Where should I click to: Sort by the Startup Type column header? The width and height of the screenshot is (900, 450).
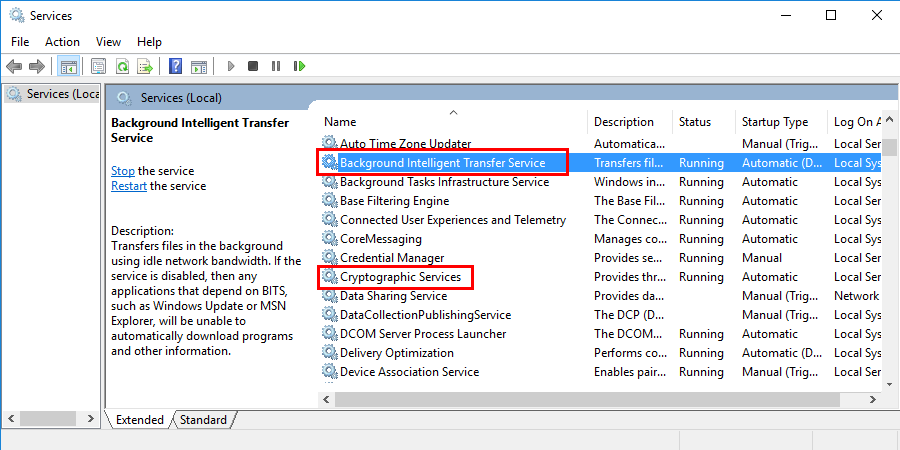pyautogui.click(x=781, y=122)
